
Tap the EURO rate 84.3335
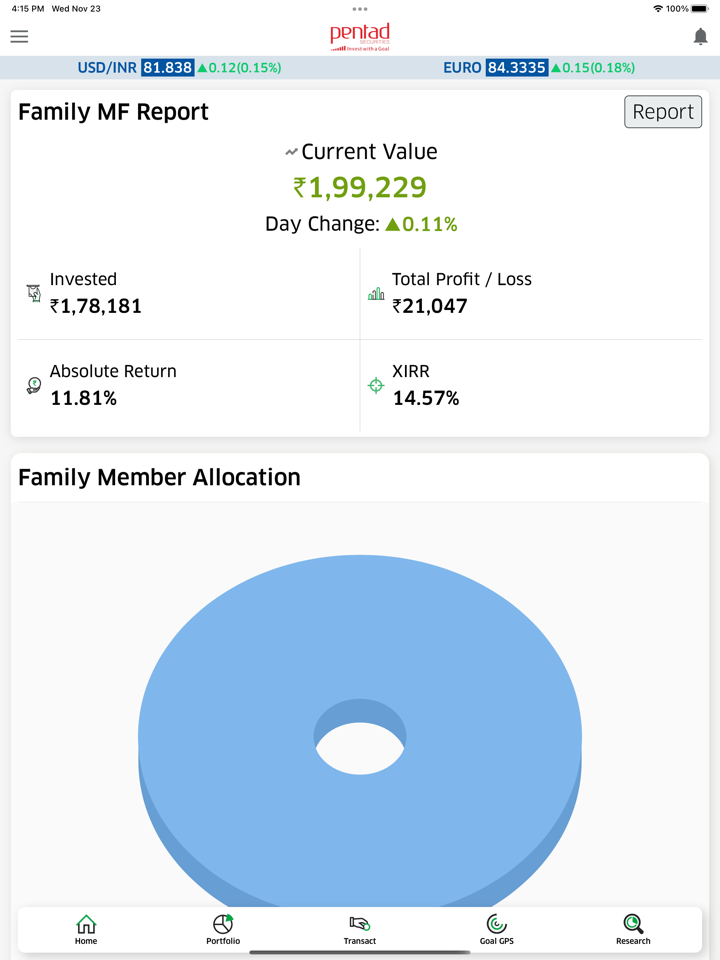click(516, 68)
